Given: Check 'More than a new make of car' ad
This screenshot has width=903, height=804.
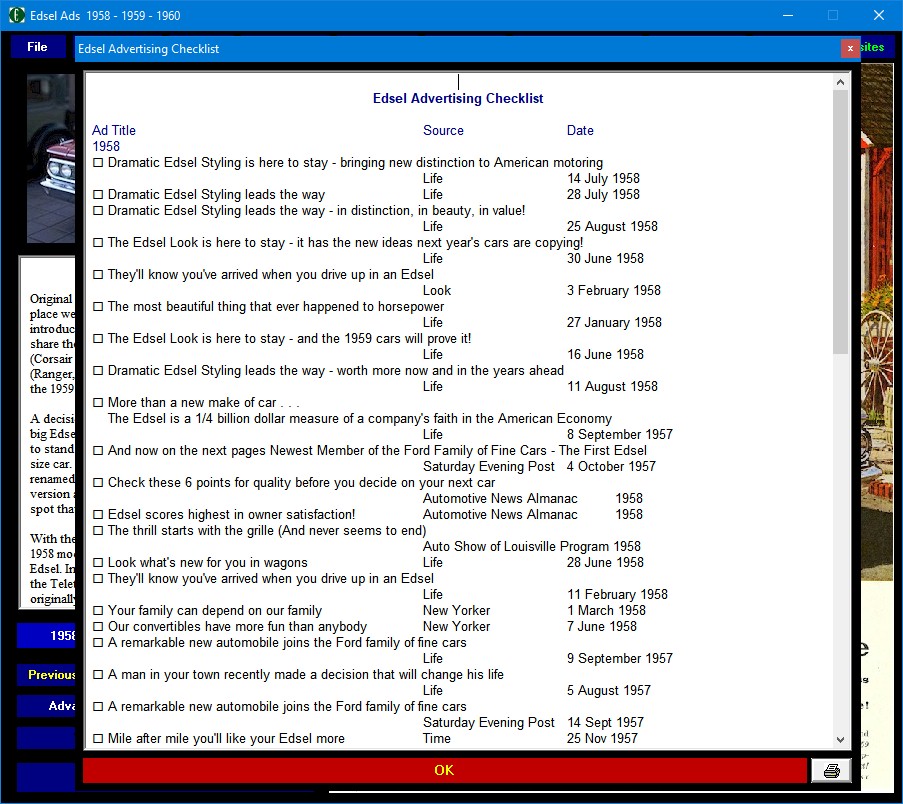Looking at the screenshot, I should tap(98, 403).
